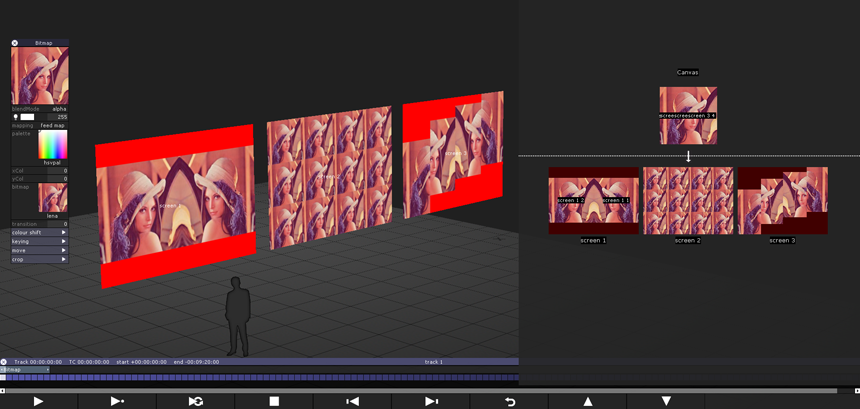Expand the crop section

(x=40, y=259)
